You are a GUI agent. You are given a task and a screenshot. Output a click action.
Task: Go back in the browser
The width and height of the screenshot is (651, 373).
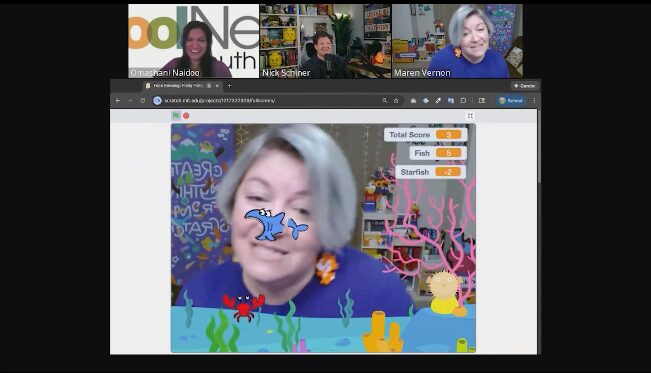tap(118, 101)
